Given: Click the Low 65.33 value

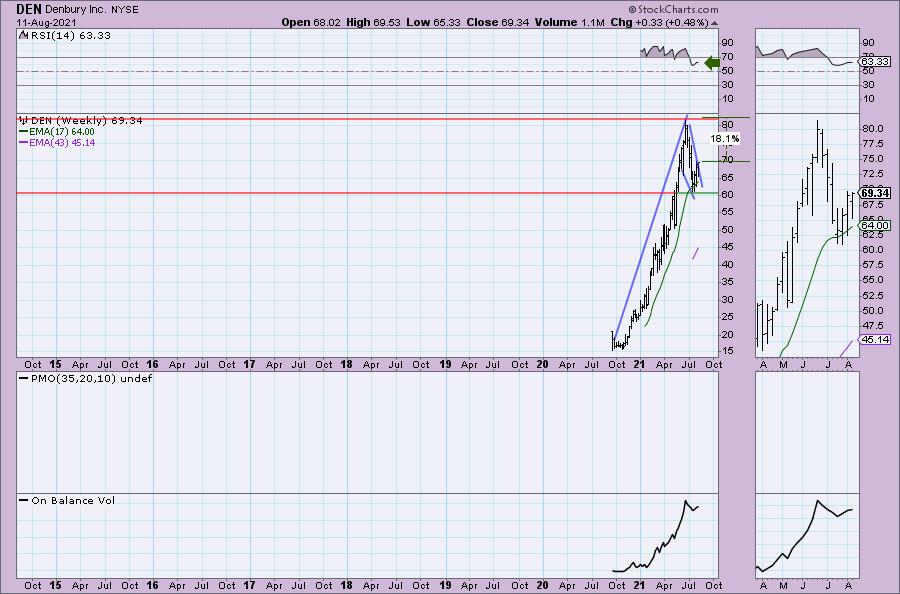Looking at the screenshot, I should point(433,22).
